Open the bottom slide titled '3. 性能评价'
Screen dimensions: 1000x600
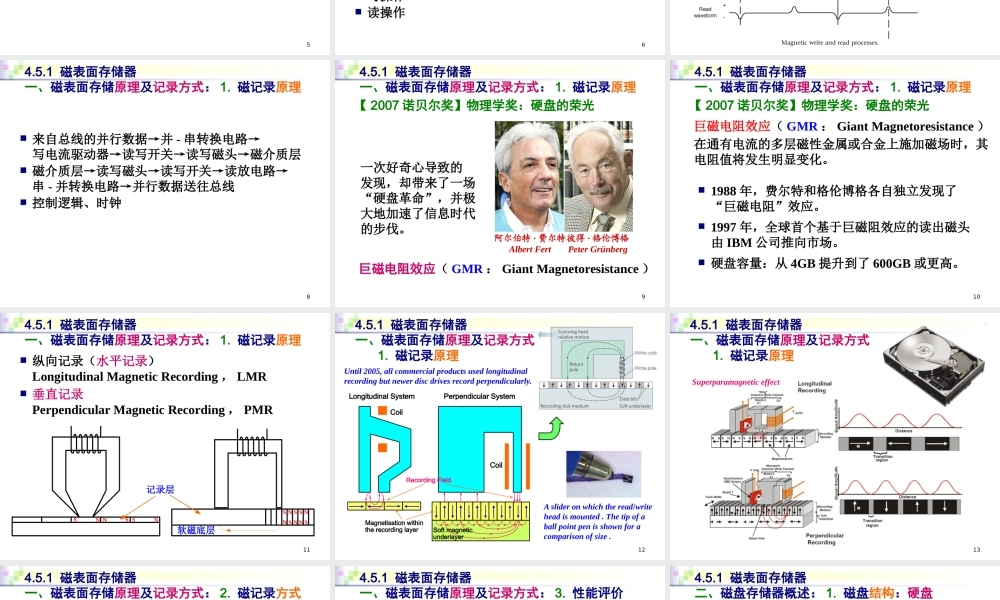click(500, 583)
